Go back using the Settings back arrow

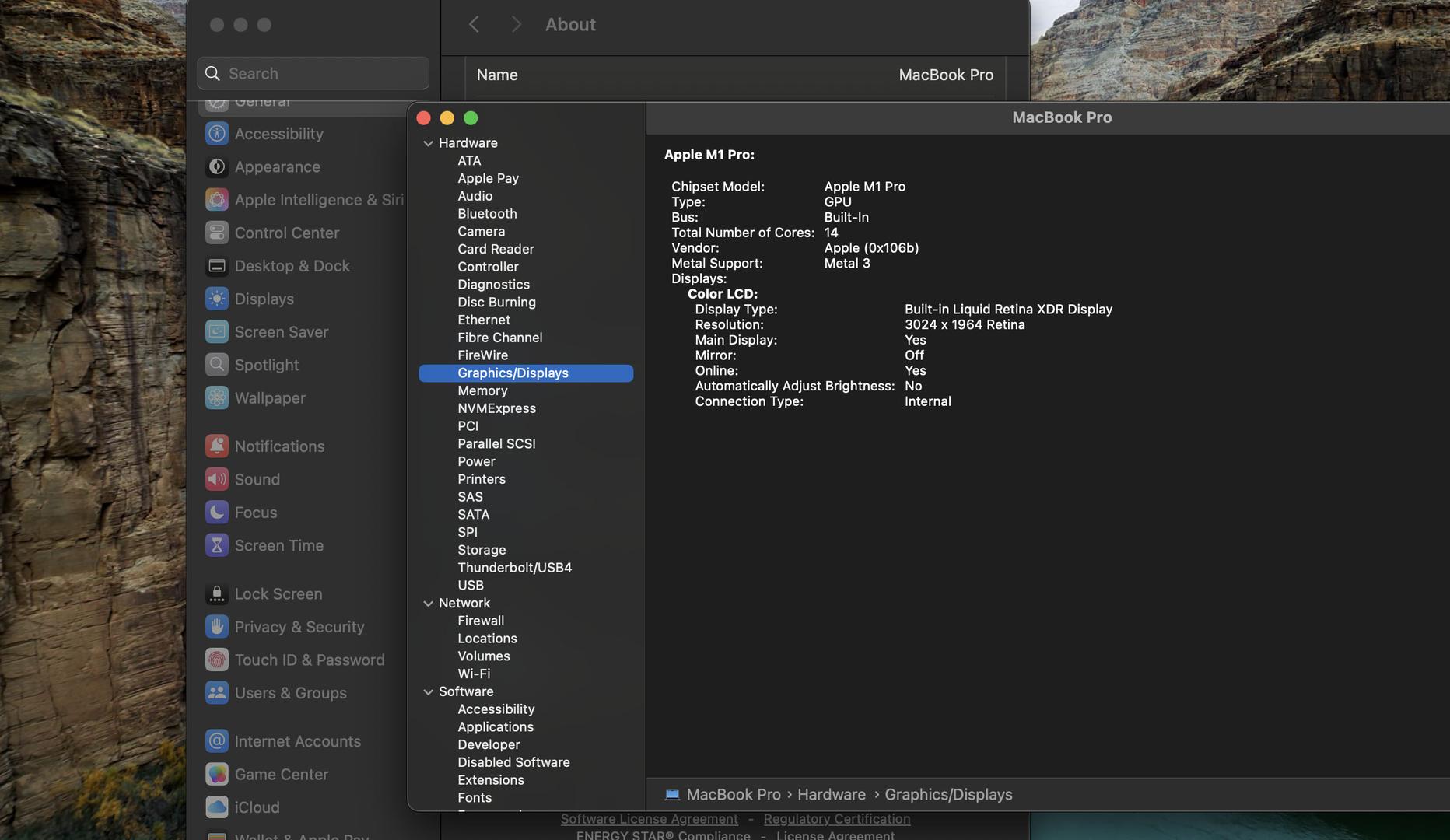point(474,24)
